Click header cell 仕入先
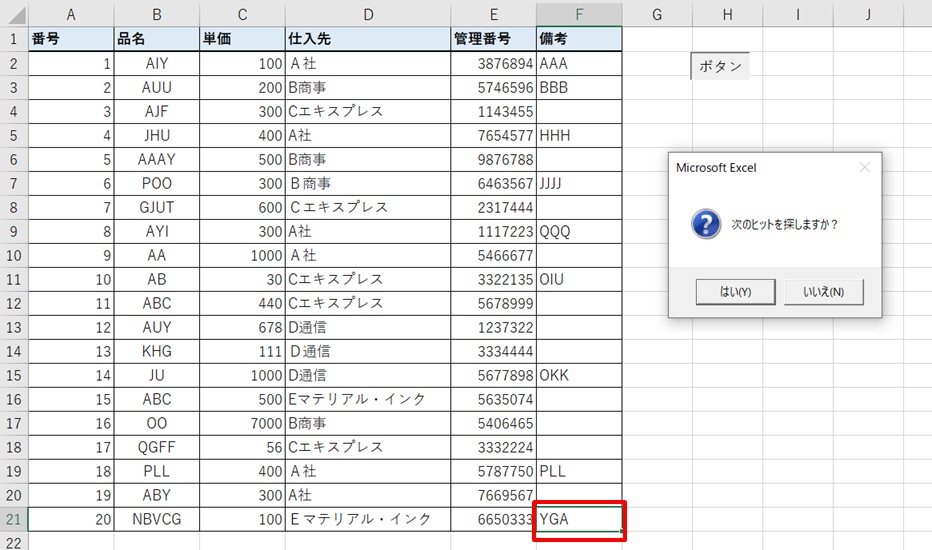932x550 pixels. 368,39
